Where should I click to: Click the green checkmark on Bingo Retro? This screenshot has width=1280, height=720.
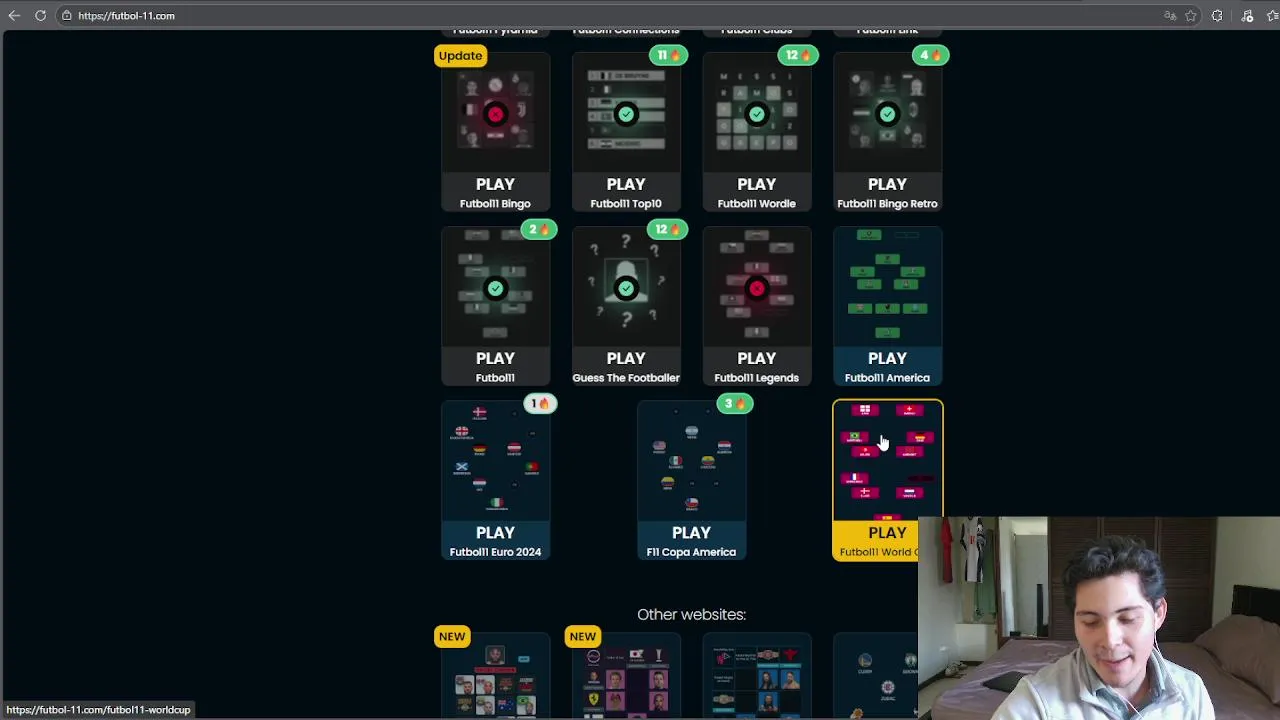pyautogui.click(x=887, y=114)
